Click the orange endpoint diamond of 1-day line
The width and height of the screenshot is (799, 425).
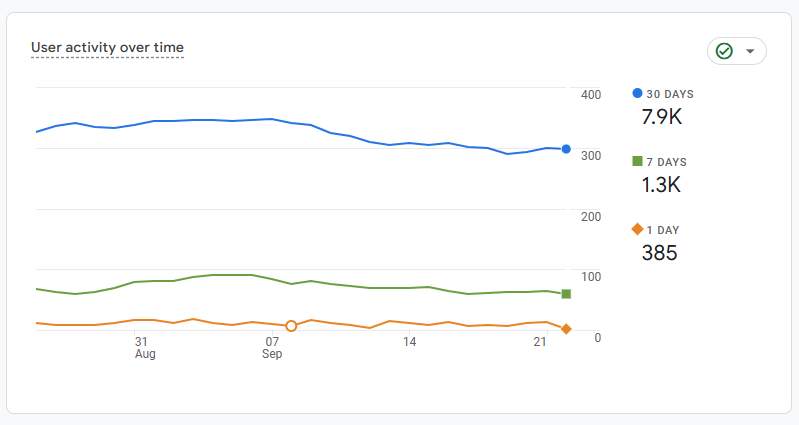(566, 329)
